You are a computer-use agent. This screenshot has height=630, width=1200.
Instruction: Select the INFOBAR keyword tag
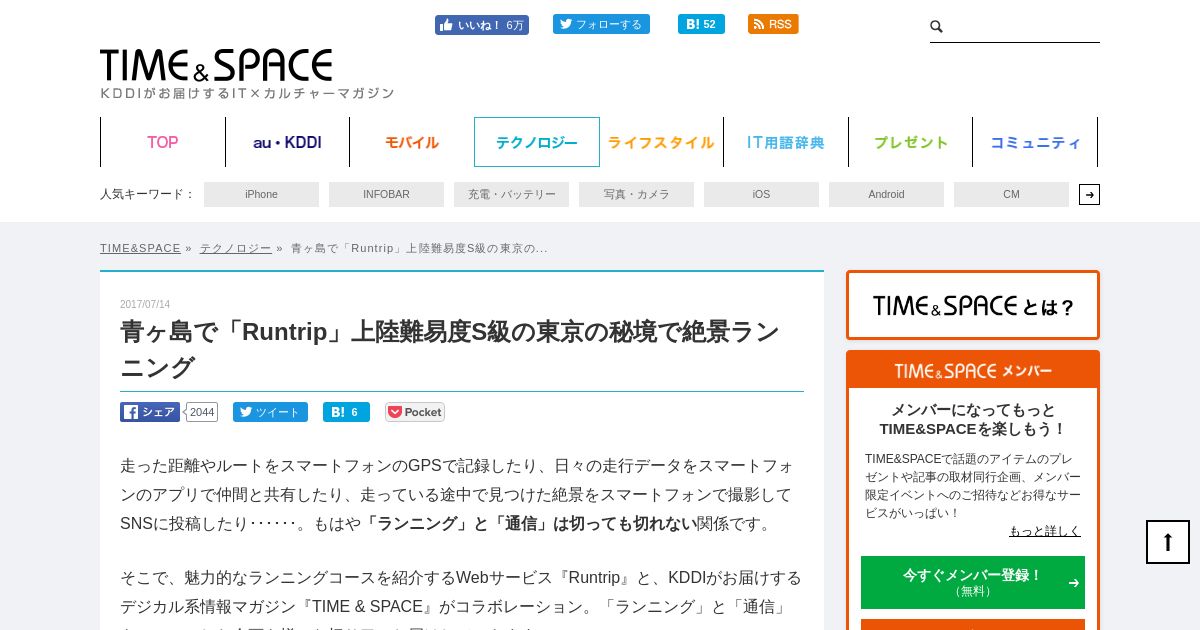tap(386, 194)
